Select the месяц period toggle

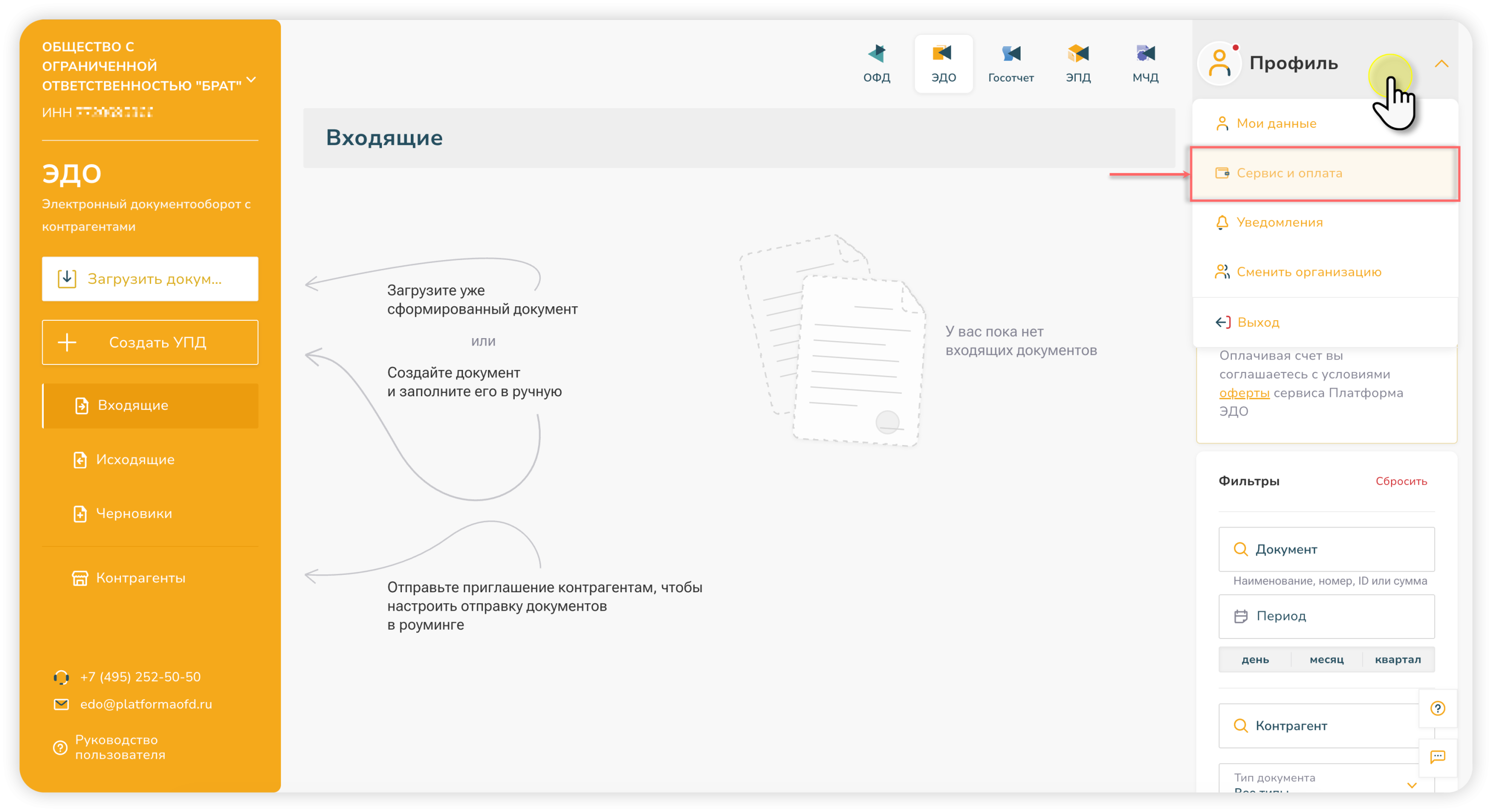click(x=1326, y=660)
